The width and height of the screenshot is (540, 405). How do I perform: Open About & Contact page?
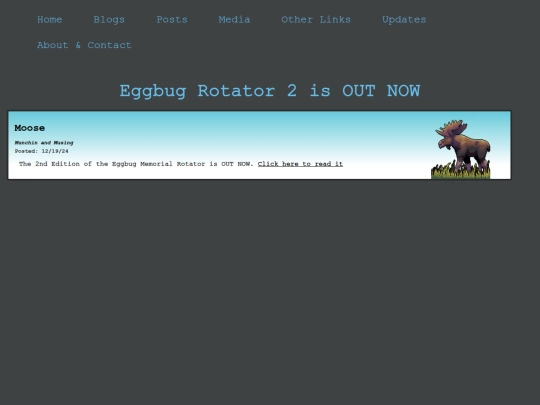click(x=84, y=45)
